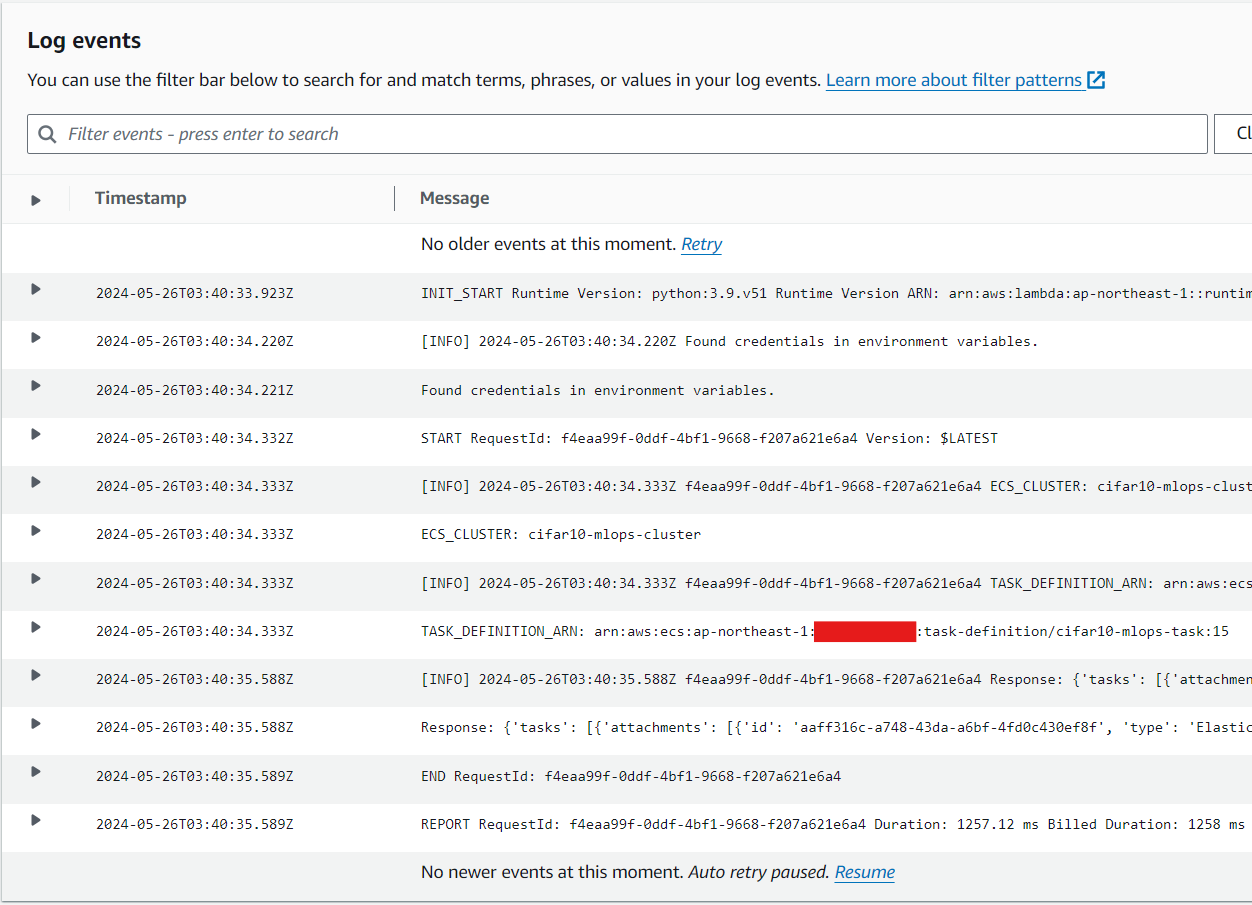Expand the [INFO] Response tasks log row

[x=36, y=675]
